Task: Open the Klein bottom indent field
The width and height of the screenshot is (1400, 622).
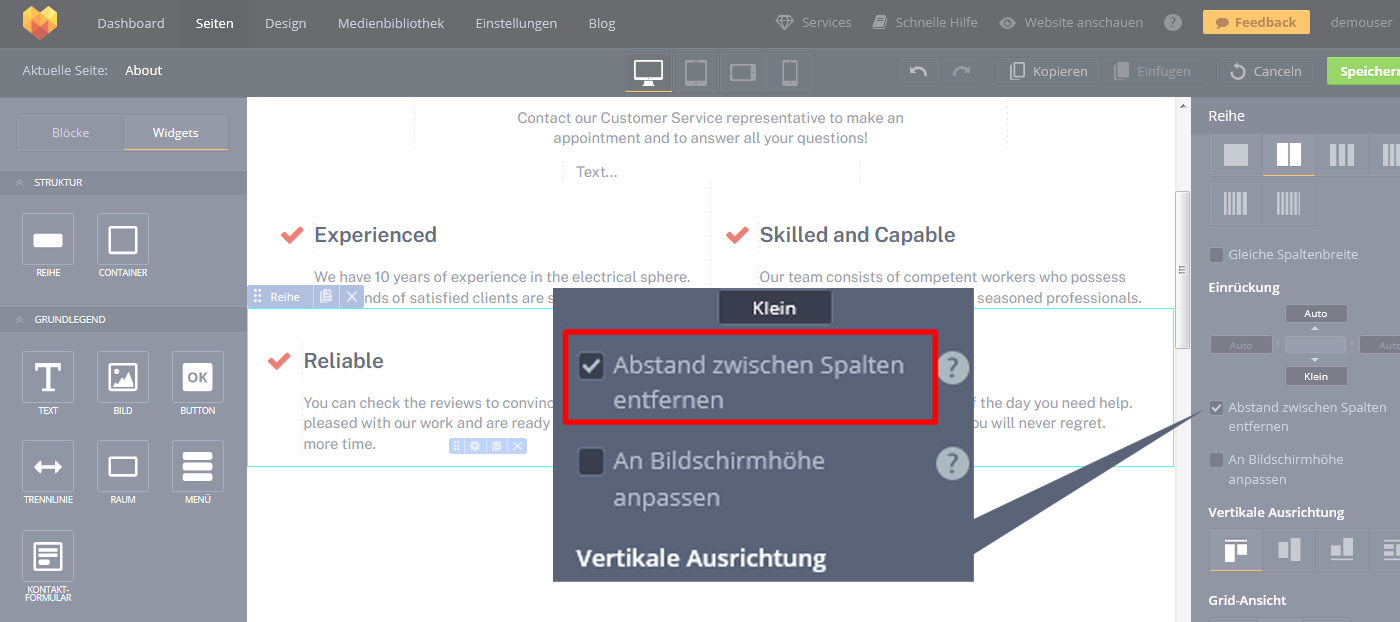Action: click(1315, 377)
